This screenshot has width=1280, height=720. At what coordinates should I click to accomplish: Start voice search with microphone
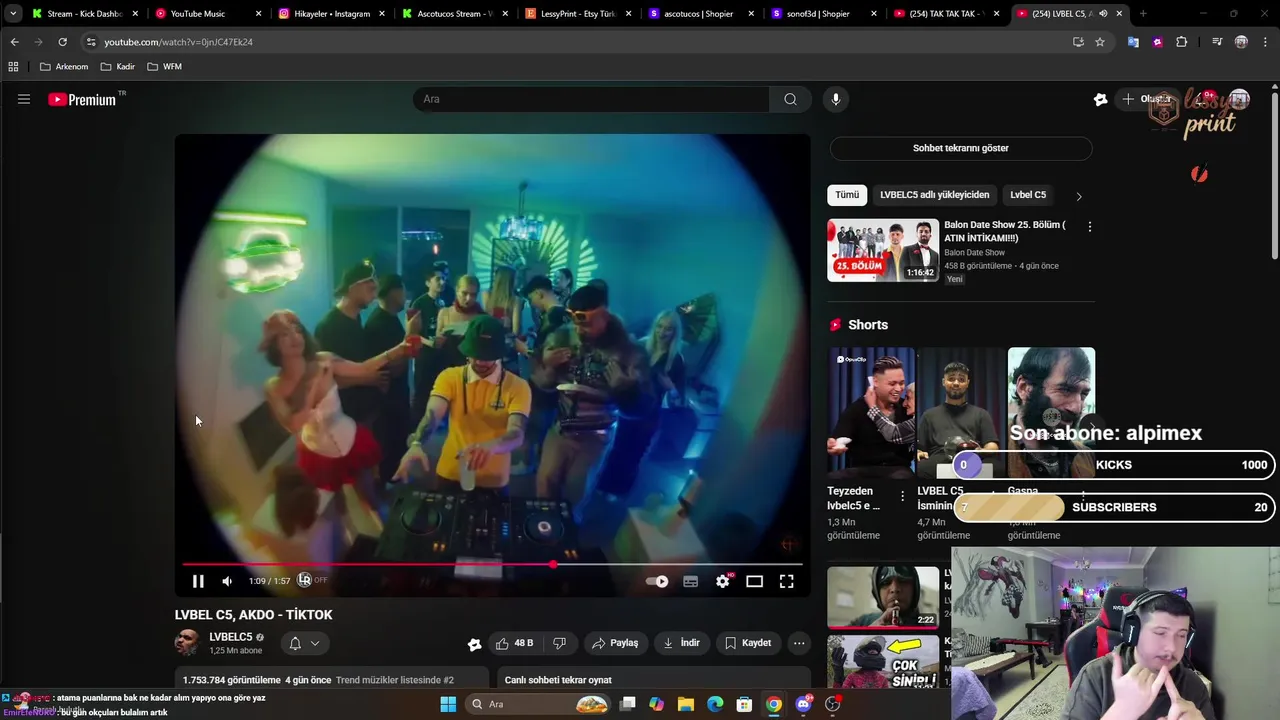(x=836, y=99)
